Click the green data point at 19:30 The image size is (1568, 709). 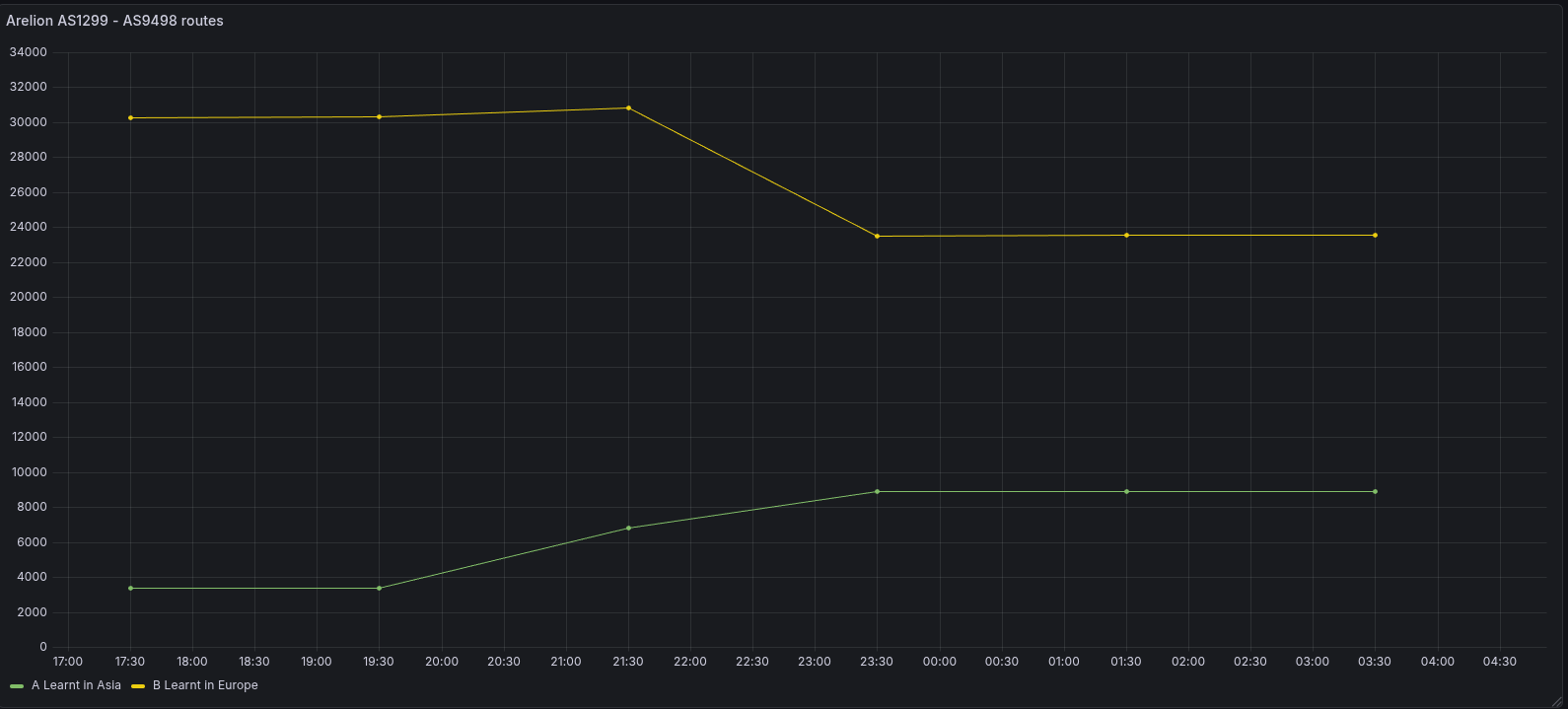tap(379, 588)
